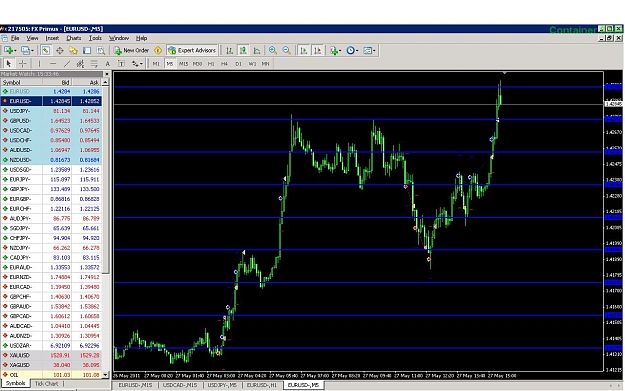The image size is (625, 391).
Task: Select the Equidistant Channel tool
Action: (x=80, y=63)
